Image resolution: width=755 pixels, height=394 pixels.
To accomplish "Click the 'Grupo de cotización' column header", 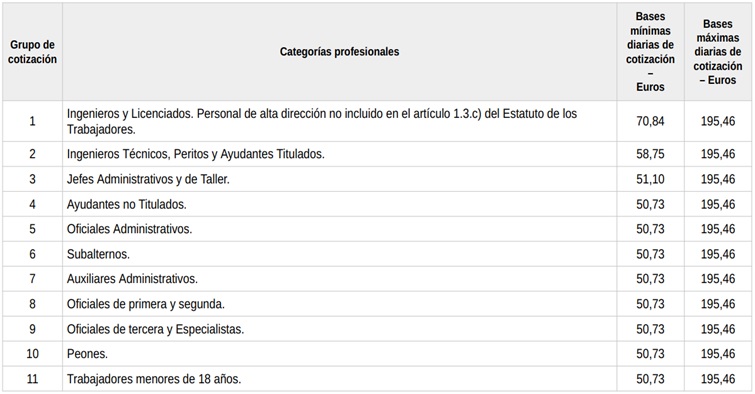I will (32, 52).
